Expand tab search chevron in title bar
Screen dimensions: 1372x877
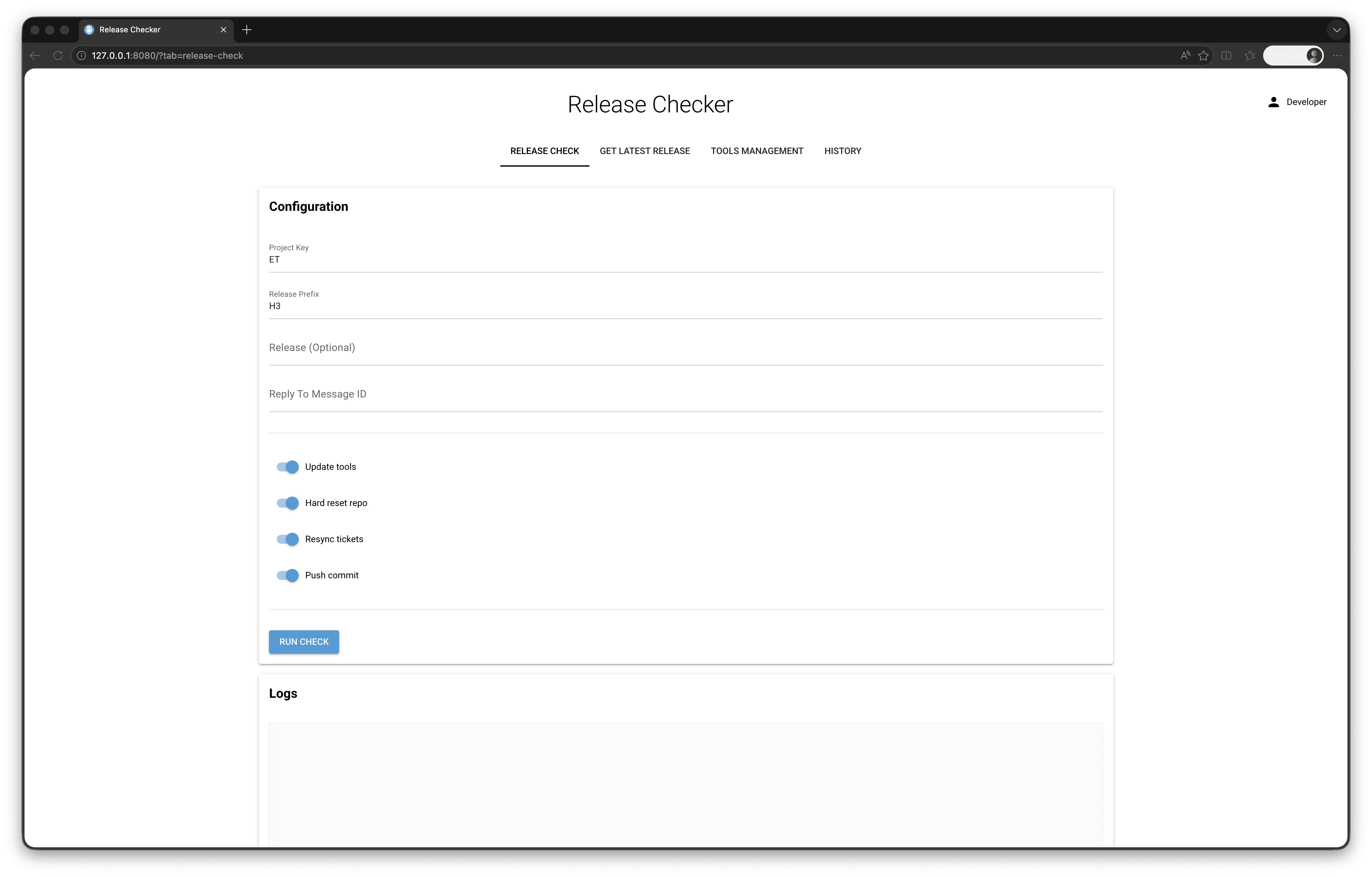[1337, 30]
